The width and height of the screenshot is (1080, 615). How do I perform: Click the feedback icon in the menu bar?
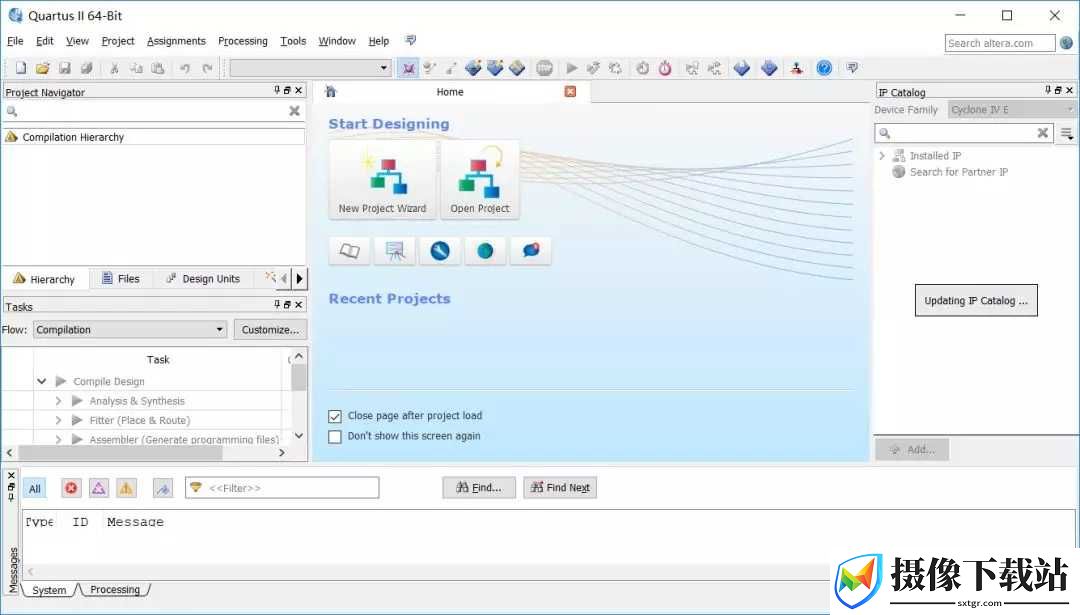click(411, 40)
